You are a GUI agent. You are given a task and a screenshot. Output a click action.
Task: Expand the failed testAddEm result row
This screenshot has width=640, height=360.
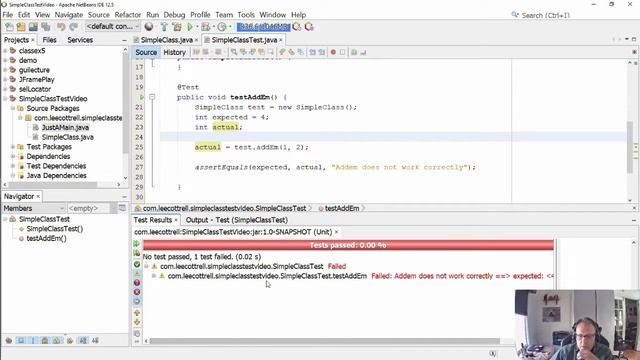(154, 276)
